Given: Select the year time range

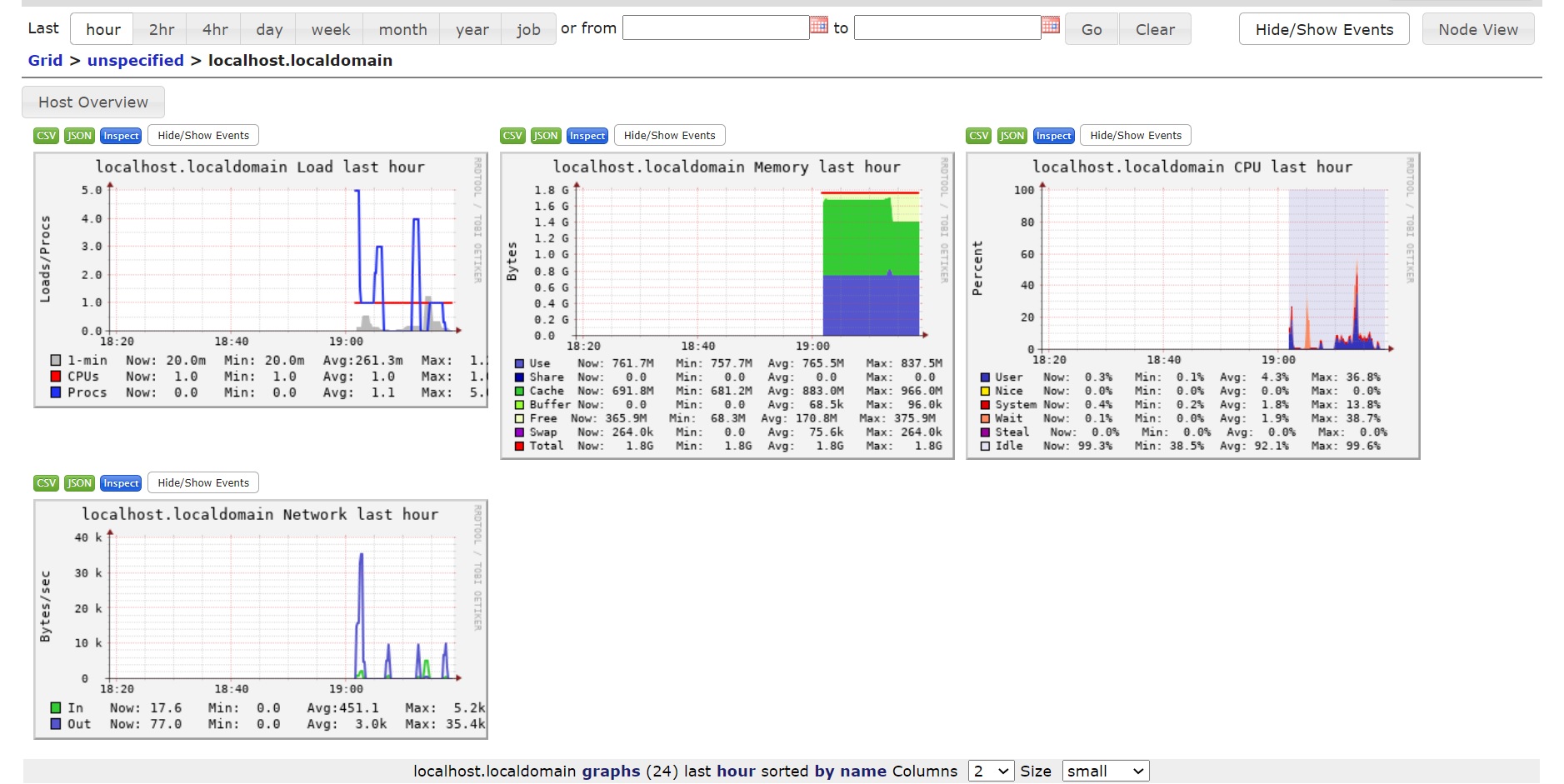Looking at the screenshot, I should (x=472, y=29).
